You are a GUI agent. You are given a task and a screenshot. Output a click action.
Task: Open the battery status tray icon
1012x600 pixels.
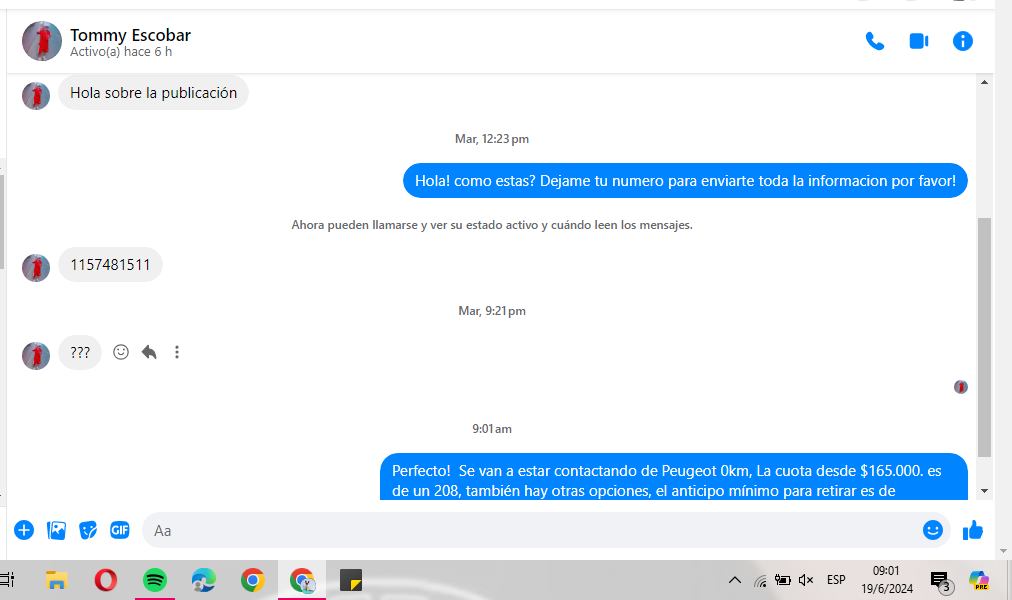point(783,580)
